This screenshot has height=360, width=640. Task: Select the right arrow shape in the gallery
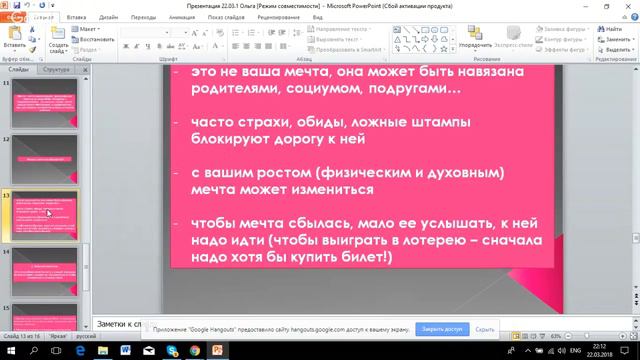[x=425, y=40]
